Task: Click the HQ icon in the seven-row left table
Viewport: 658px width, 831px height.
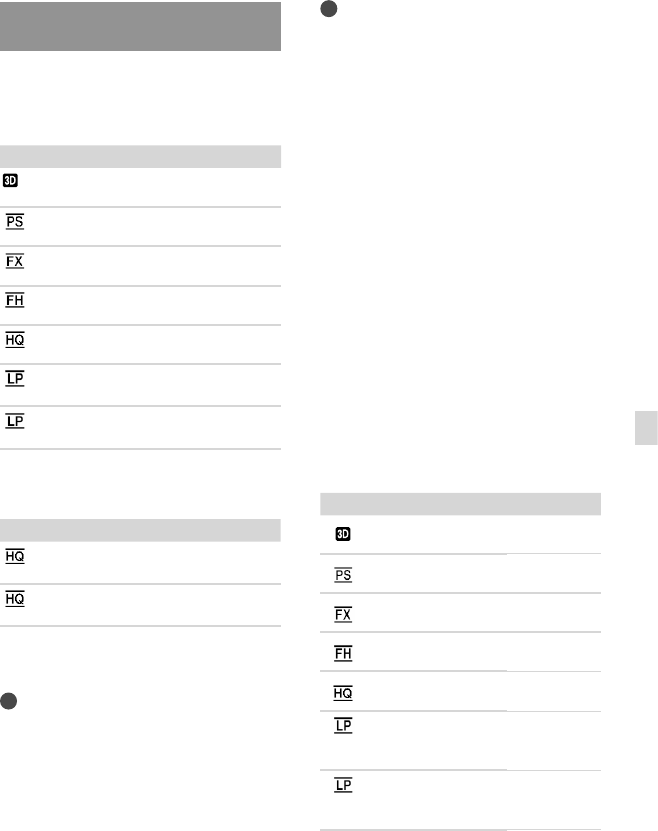Action: click(x=15, y=340)
